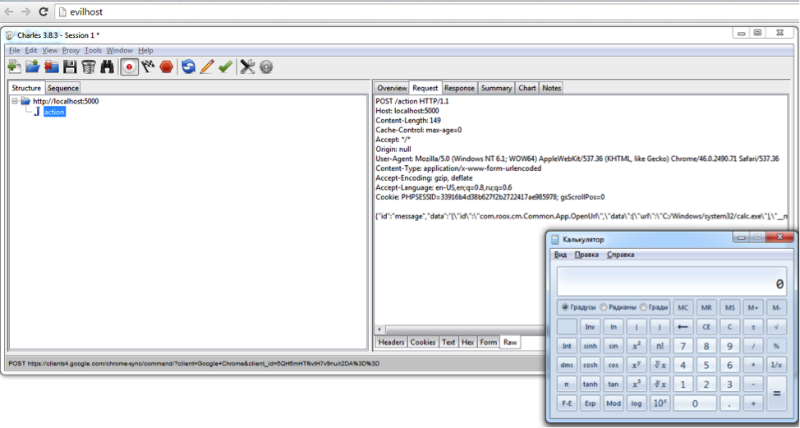Switch to the Chart tab
The image size is (800, 428).
point(527,88)
